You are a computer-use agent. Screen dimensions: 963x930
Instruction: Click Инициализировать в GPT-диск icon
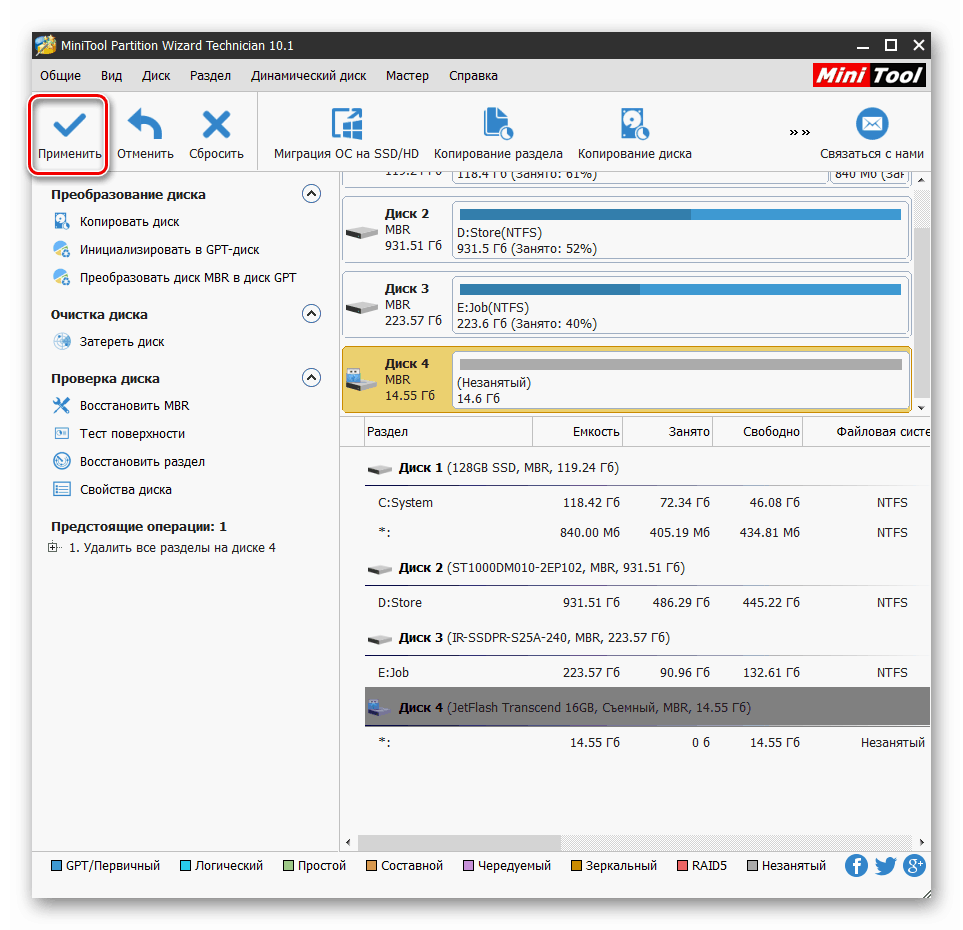(x=61, y=249)
